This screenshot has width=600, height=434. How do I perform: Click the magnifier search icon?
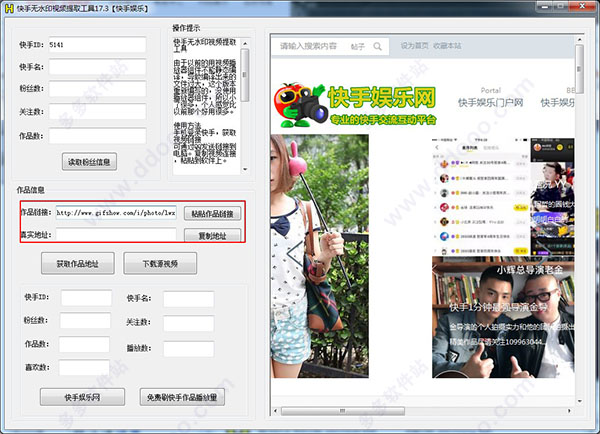pos(377,46)
